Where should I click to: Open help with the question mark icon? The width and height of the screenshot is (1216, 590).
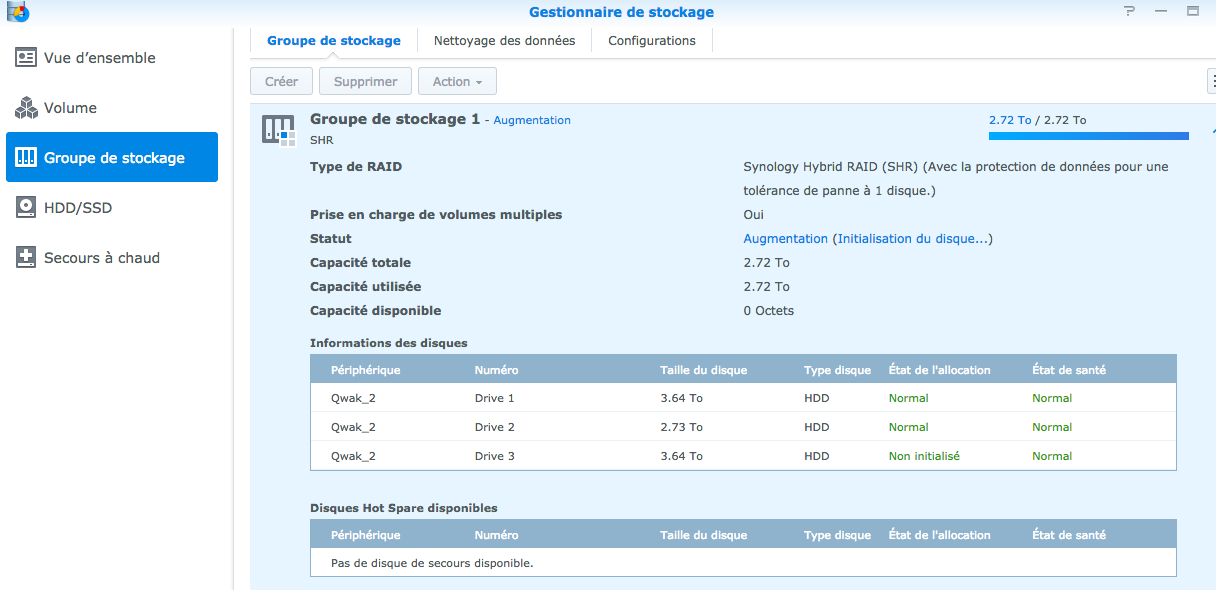tap(1129, 12)
